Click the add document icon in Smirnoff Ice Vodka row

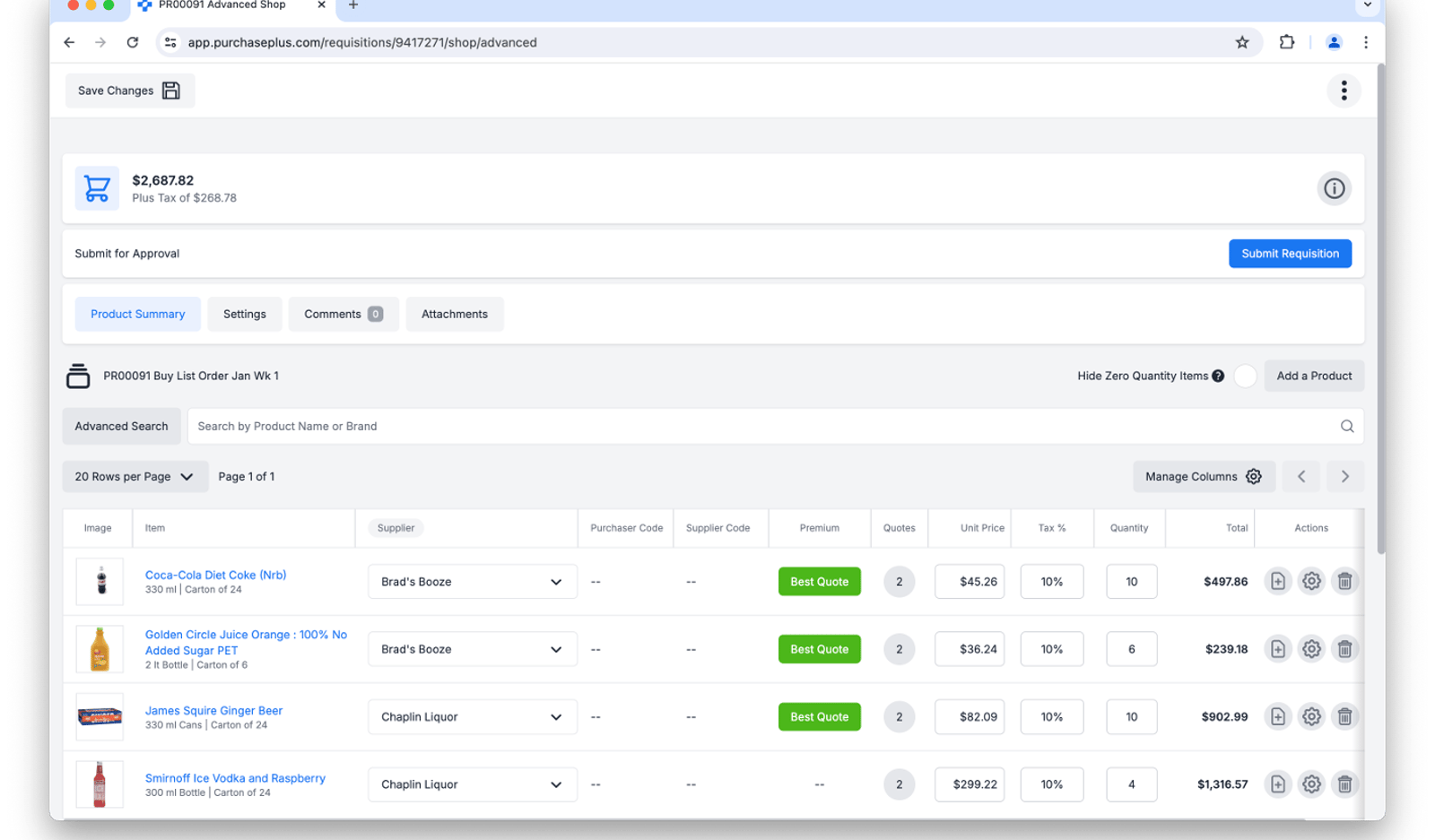pyautogui.click(x=1277, y=784)
